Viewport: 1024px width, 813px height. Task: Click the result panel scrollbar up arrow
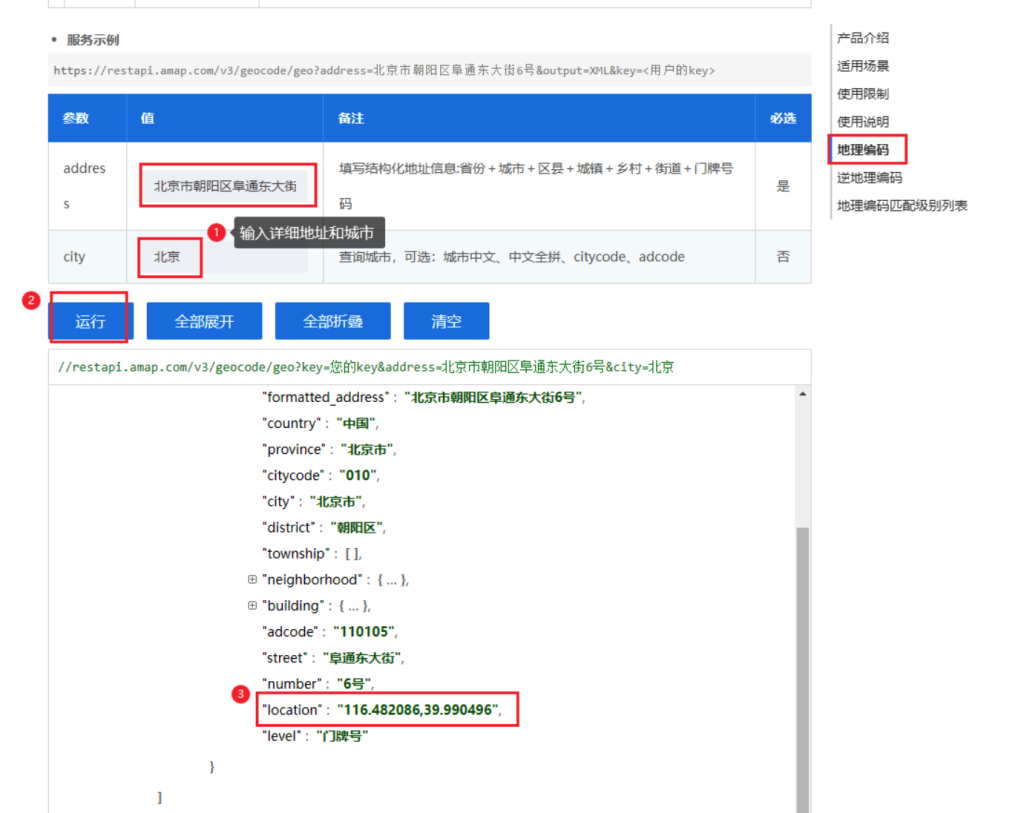pos(802,394)
